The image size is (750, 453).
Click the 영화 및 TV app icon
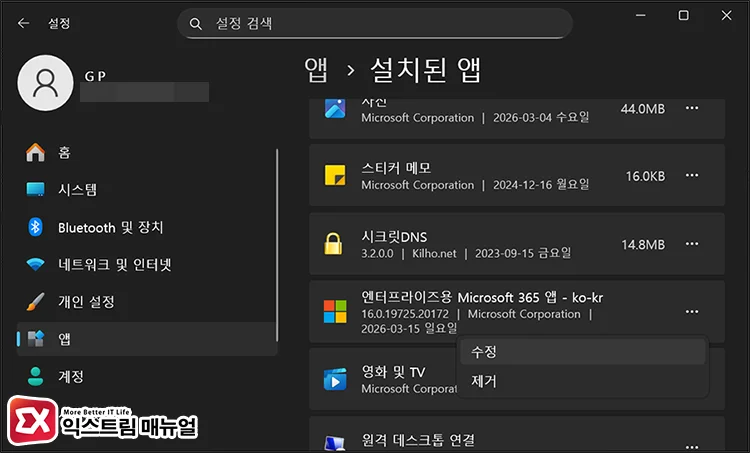pos(335,379)
